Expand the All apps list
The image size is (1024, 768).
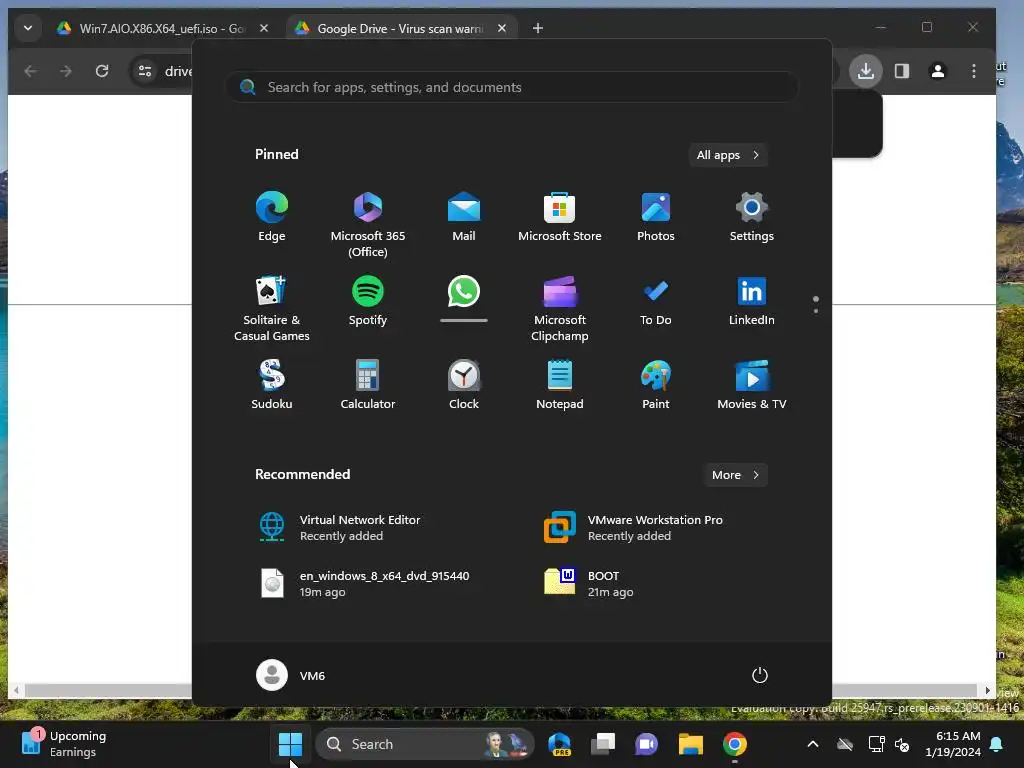(728, 155)
